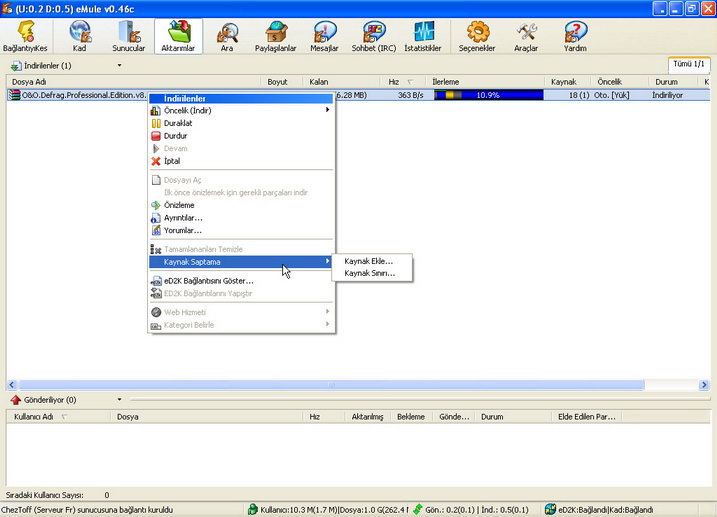Click the green user icon in status bar
Image resolution: width=717 pixels, height=517 pixels.
253,509
